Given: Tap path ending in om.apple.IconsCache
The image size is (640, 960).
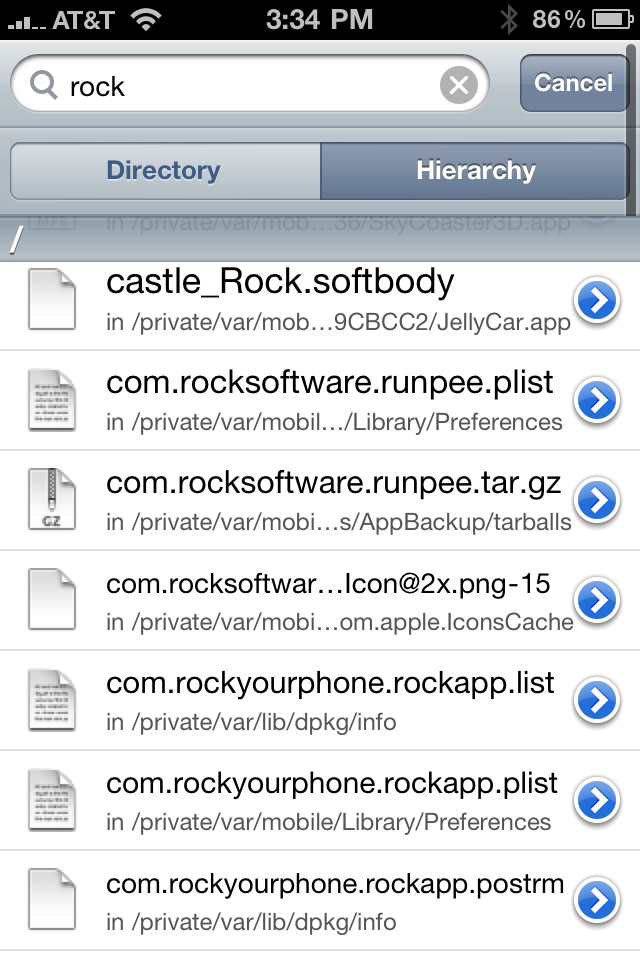Looking at the screenshot, I should point(340,622).
